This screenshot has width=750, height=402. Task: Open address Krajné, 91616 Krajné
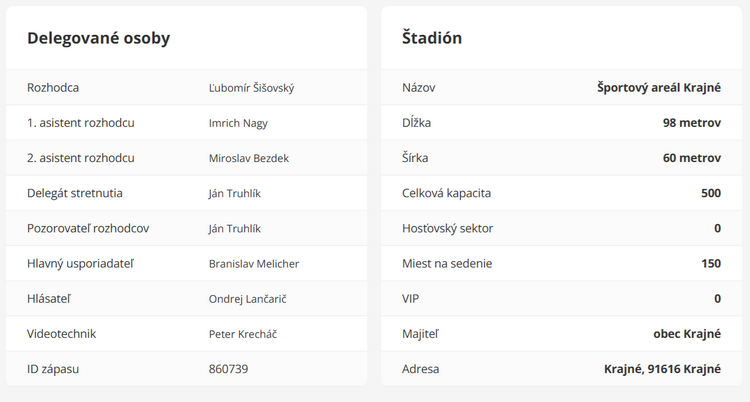(662, 369)
